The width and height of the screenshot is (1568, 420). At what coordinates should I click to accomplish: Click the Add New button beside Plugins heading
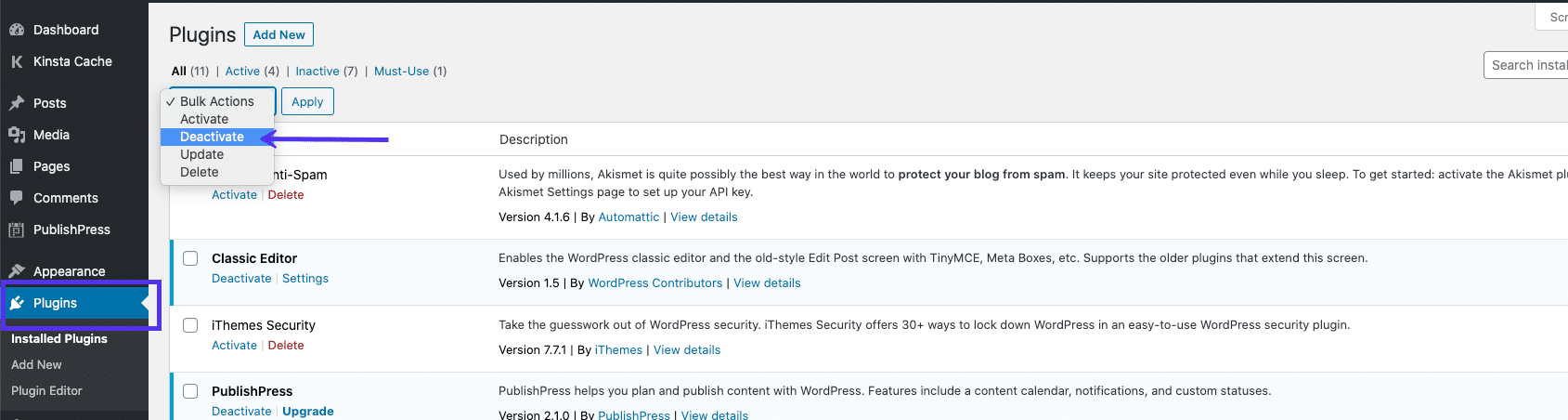pyautogui.click(x=279, y=34)
